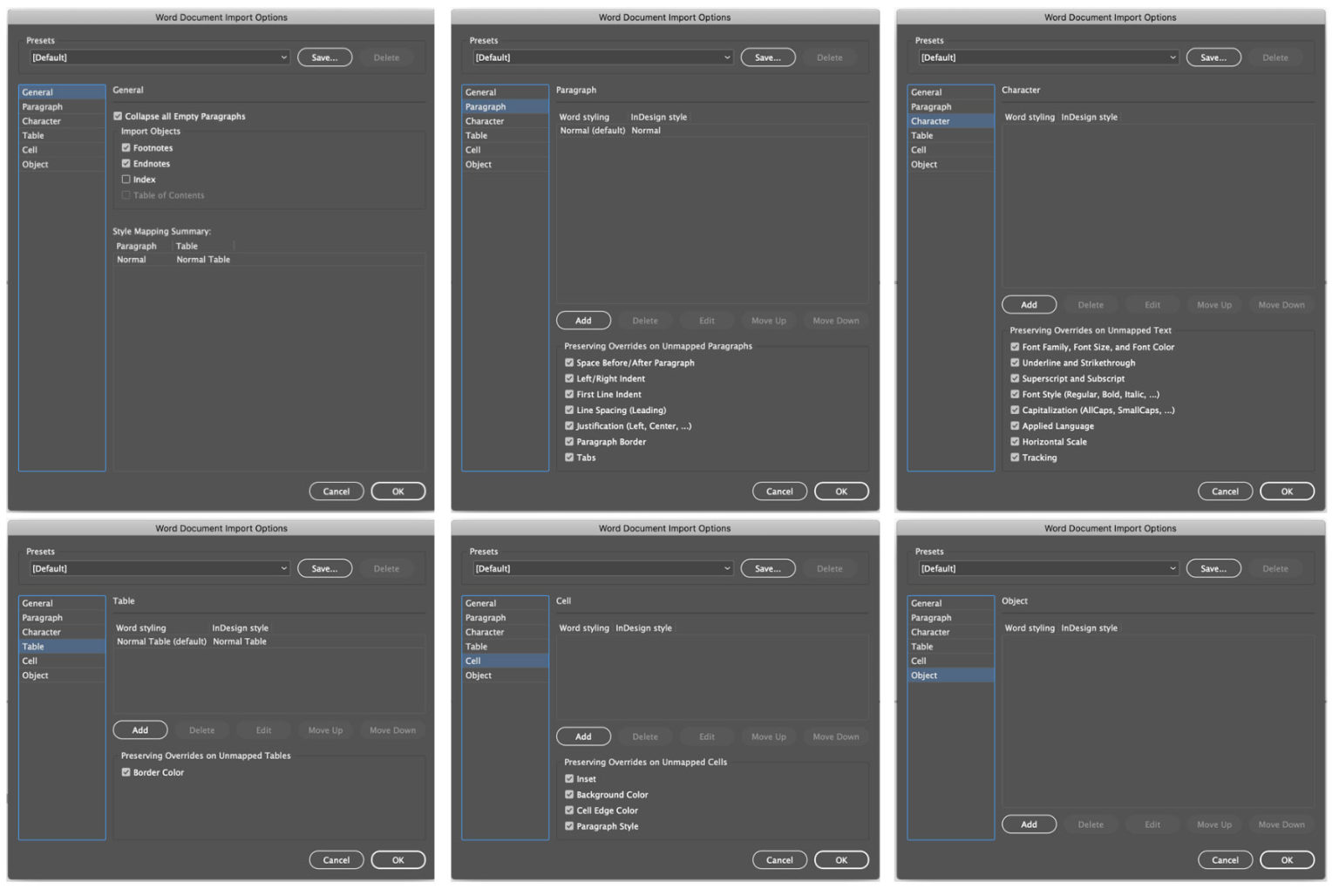Viewport: 1339px width, 896px height.
Task: Toggle Cell Edge Color checkbox
Action: click(569, 811)
